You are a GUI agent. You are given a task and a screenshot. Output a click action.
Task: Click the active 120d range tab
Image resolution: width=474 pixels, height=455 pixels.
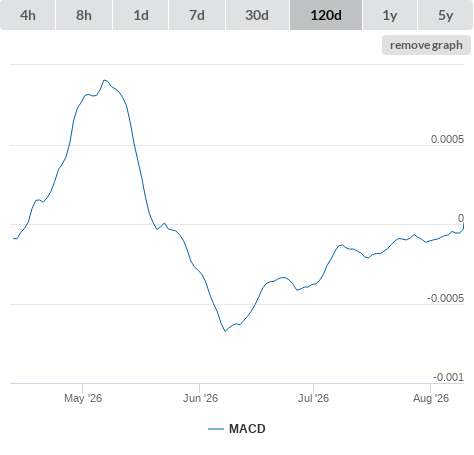coord(326,15)
